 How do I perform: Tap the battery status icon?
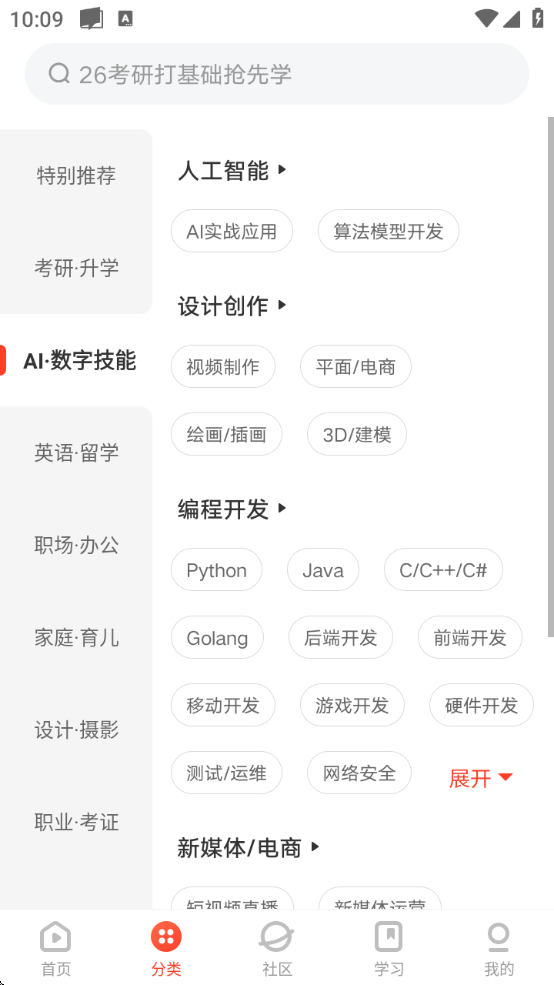[x=538, y=18]
